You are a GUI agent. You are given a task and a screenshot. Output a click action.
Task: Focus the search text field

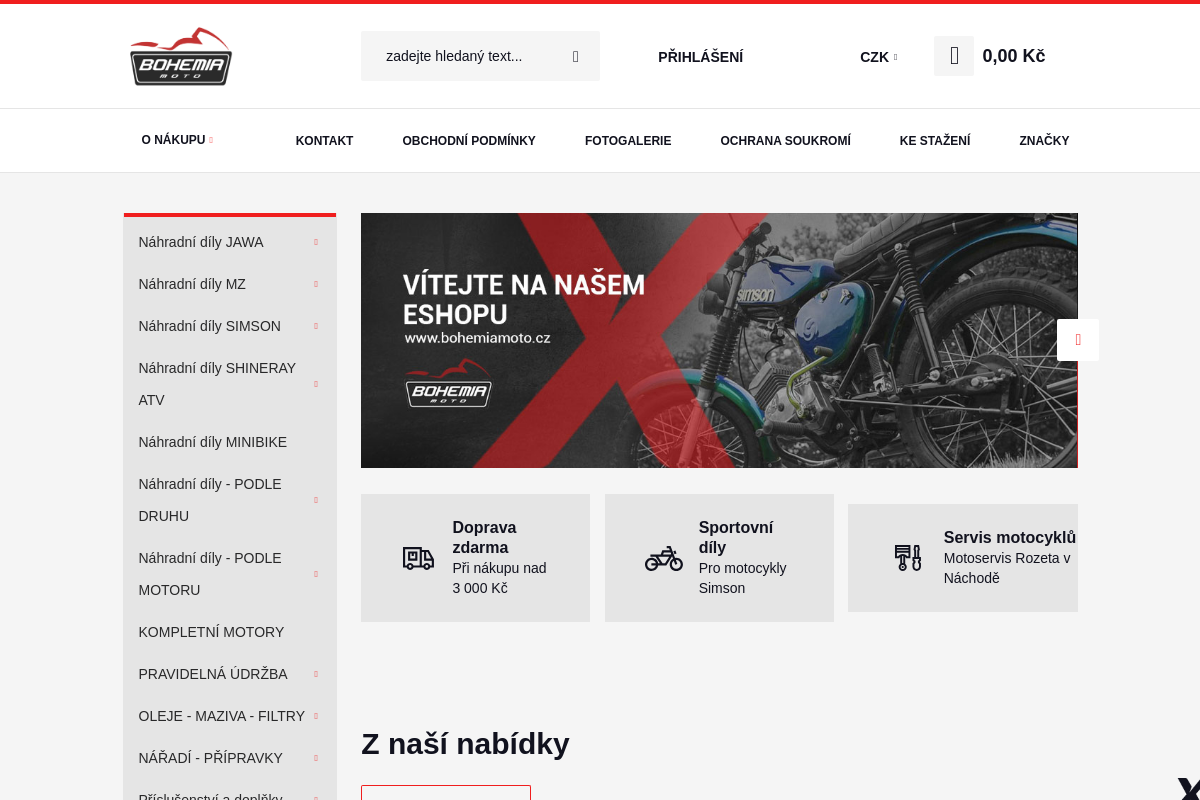coord(465,56)
